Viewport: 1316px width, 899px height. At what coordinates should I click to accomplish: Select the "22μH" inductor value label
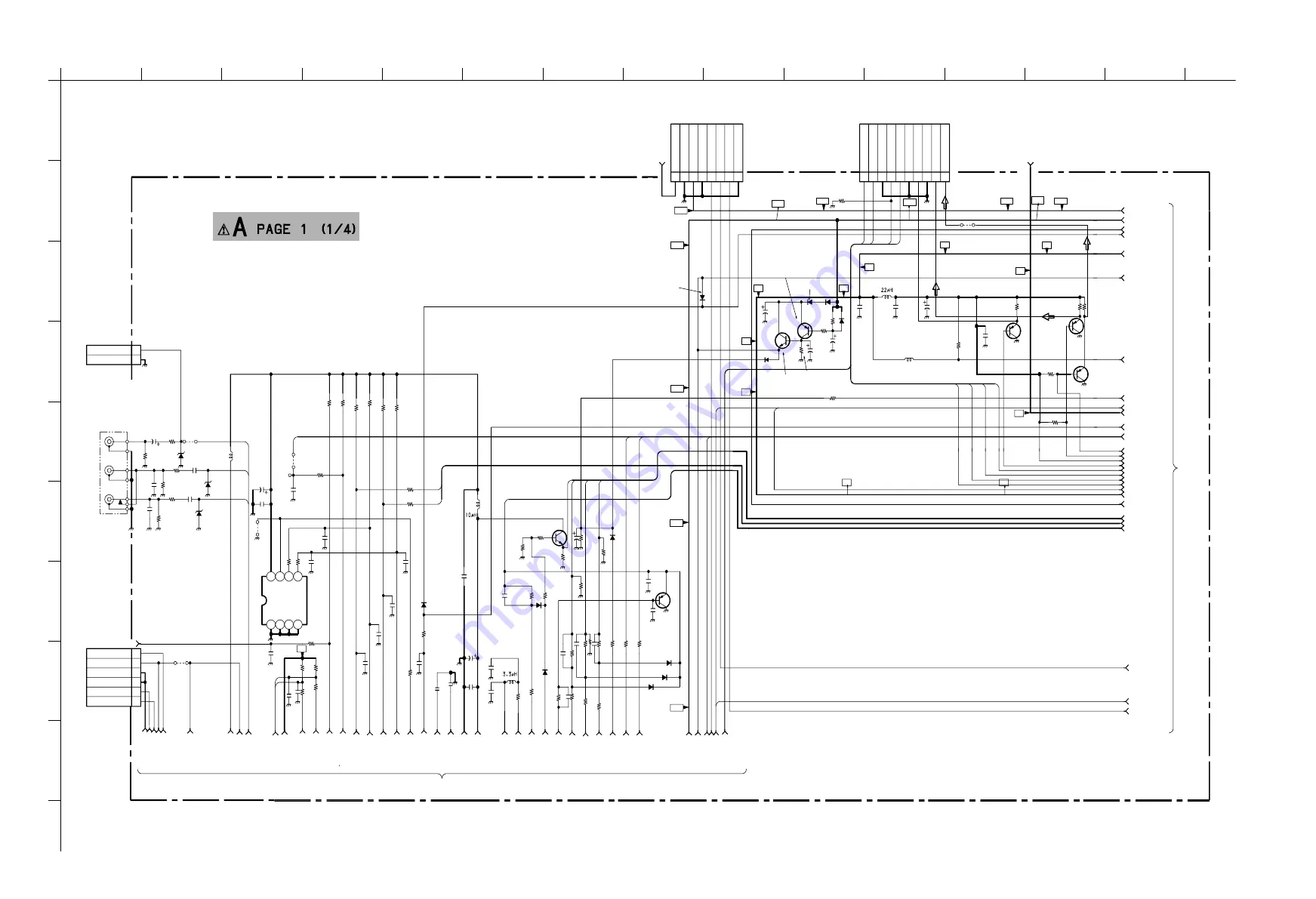pyautogui.click(x=886, y=291)
